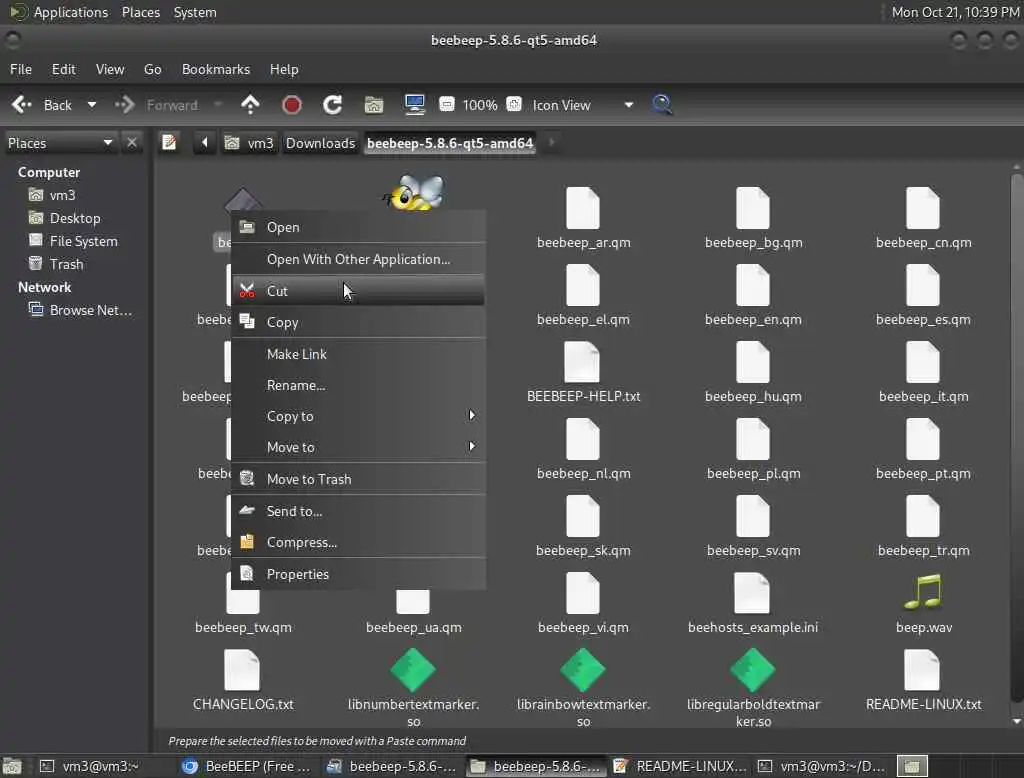Image resolution: width=1024 pixels, height=778 pixels.
Task: Select the BEEBEEP-HELP.txt file icon
Action: coord(583,362)
